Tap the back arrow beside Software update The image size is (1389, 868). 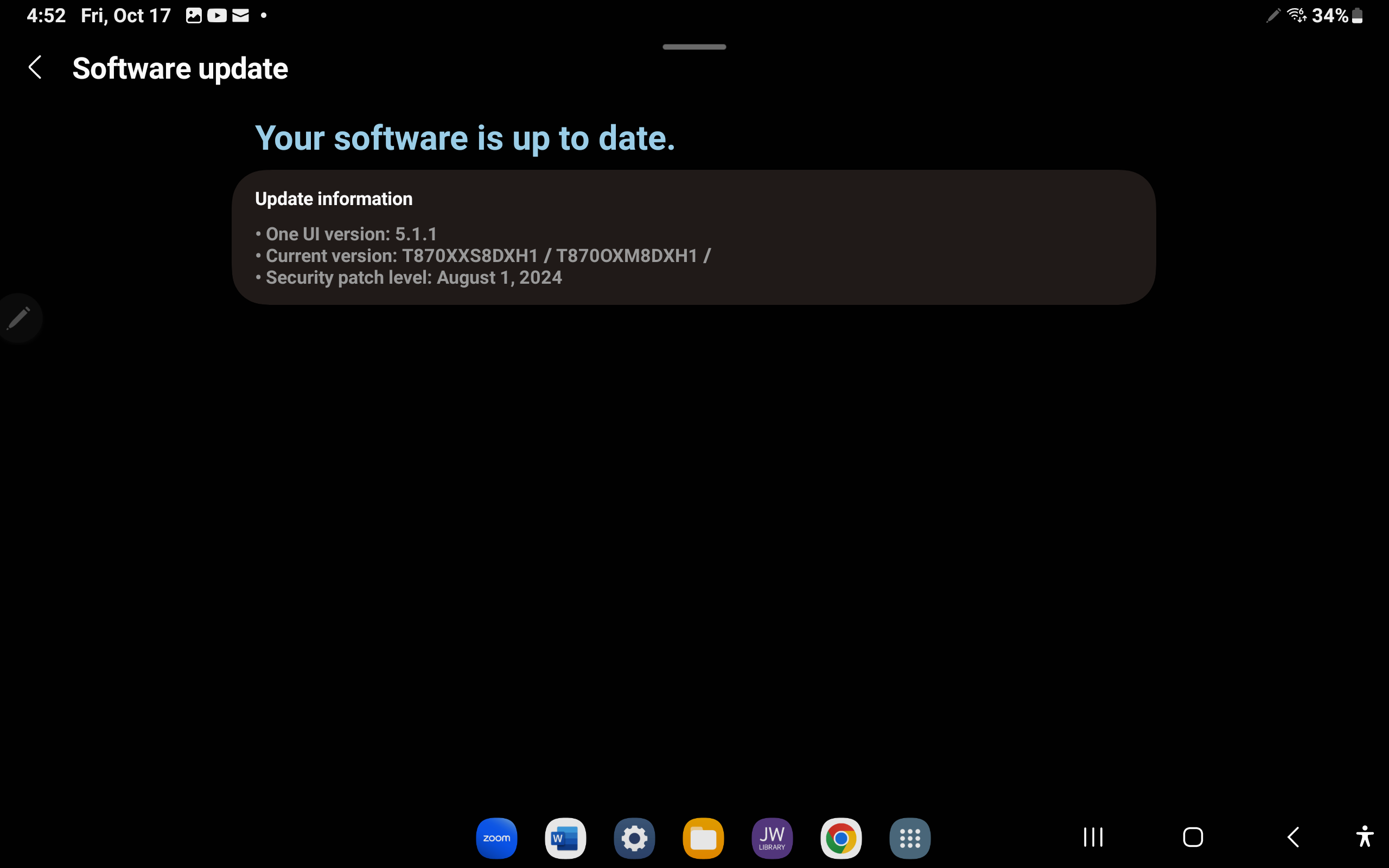click(x=35, y=68)
